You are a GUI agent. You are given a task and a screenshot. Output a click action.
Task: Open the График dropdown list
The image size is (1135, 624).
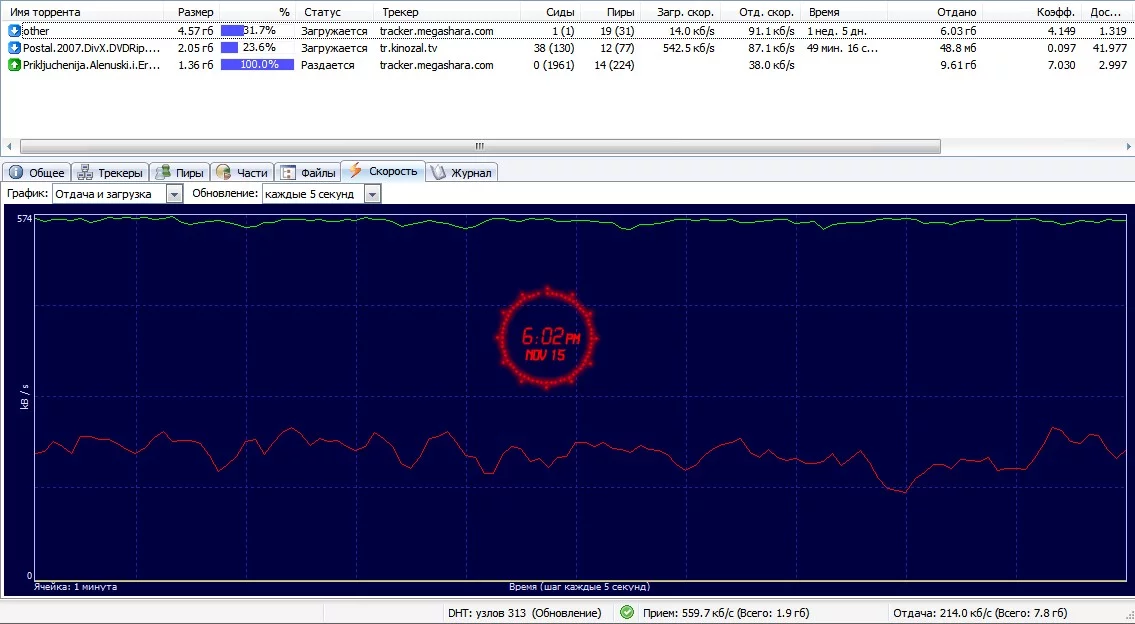point(174,194)
